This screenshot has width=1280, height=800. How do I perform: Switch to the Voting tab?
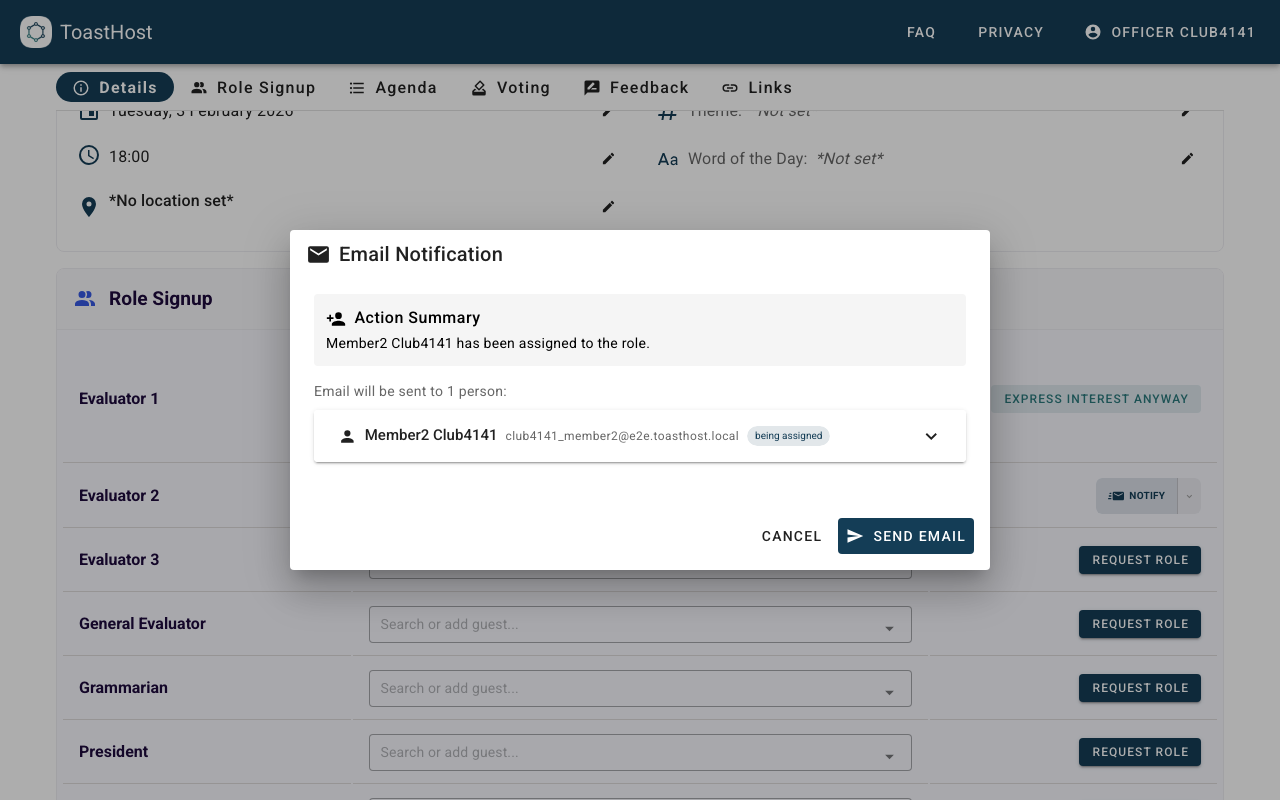point(511,88)
